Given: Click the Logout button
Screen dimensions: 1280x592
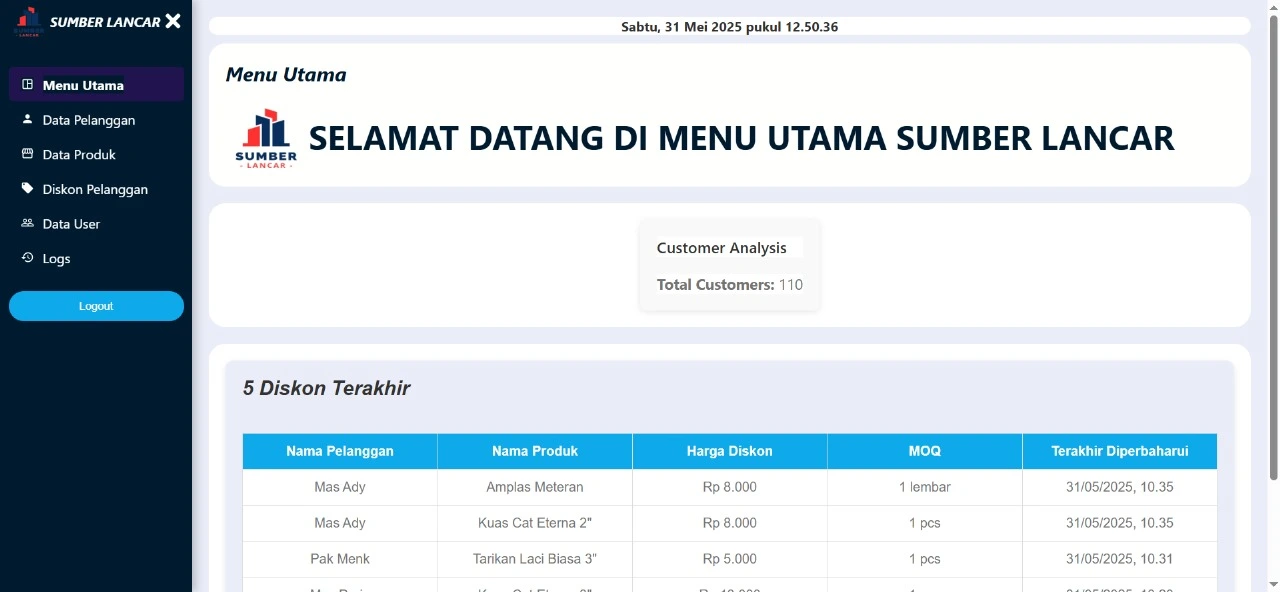Looking at the screenshot, I should tap(96, 305).
